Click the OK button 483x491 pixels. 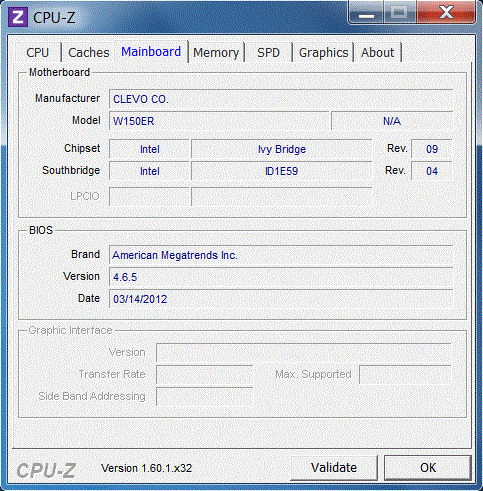428,468
